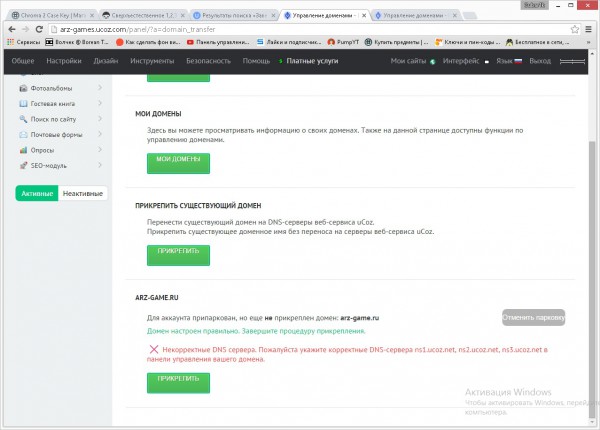Expand the Почтовые формы chevron
Screen dimensions: 600x430
point(100,134)
